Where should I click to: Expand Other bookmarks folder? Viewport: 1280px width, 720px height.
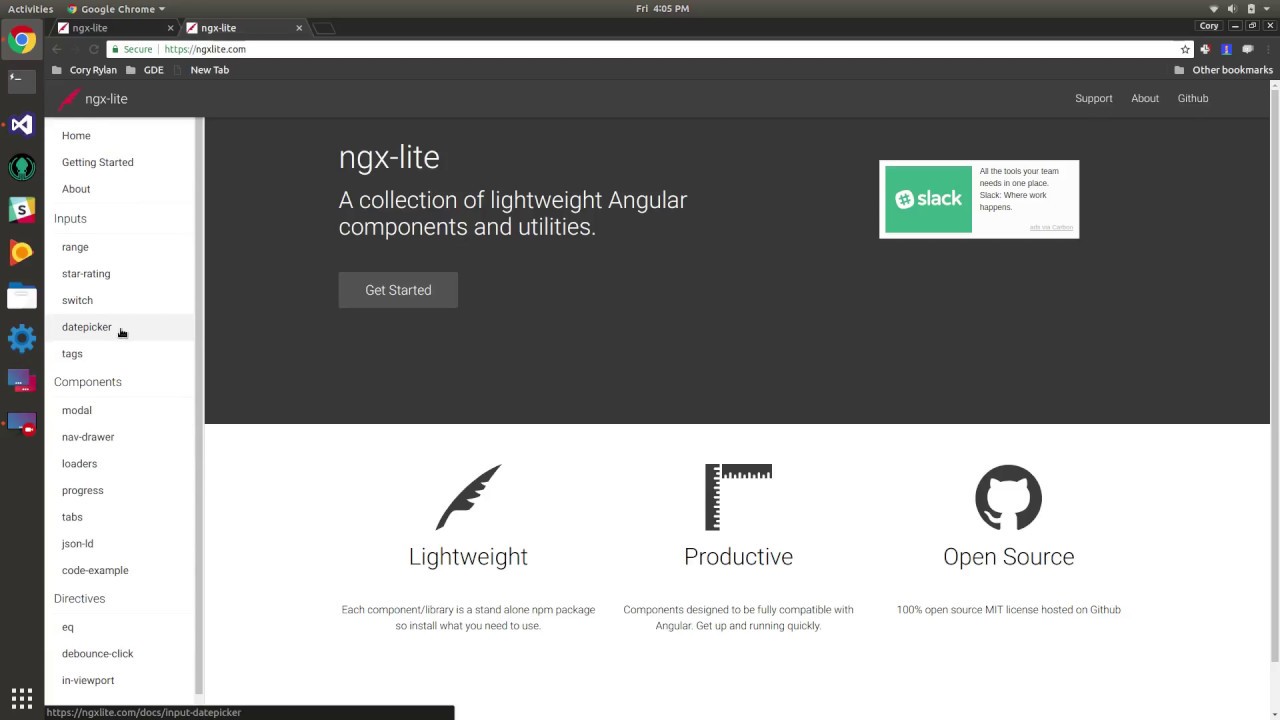pyautogui.click(x=1223, y=70)
